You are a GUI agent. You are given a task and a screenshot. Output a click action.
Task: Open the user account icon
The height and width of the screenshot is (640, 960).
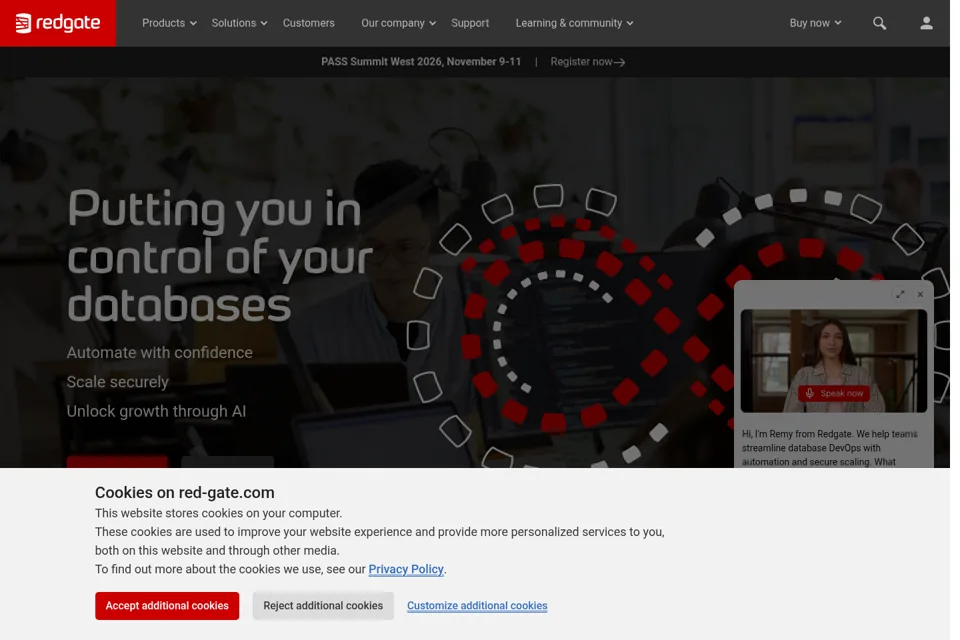pos(926,23)
